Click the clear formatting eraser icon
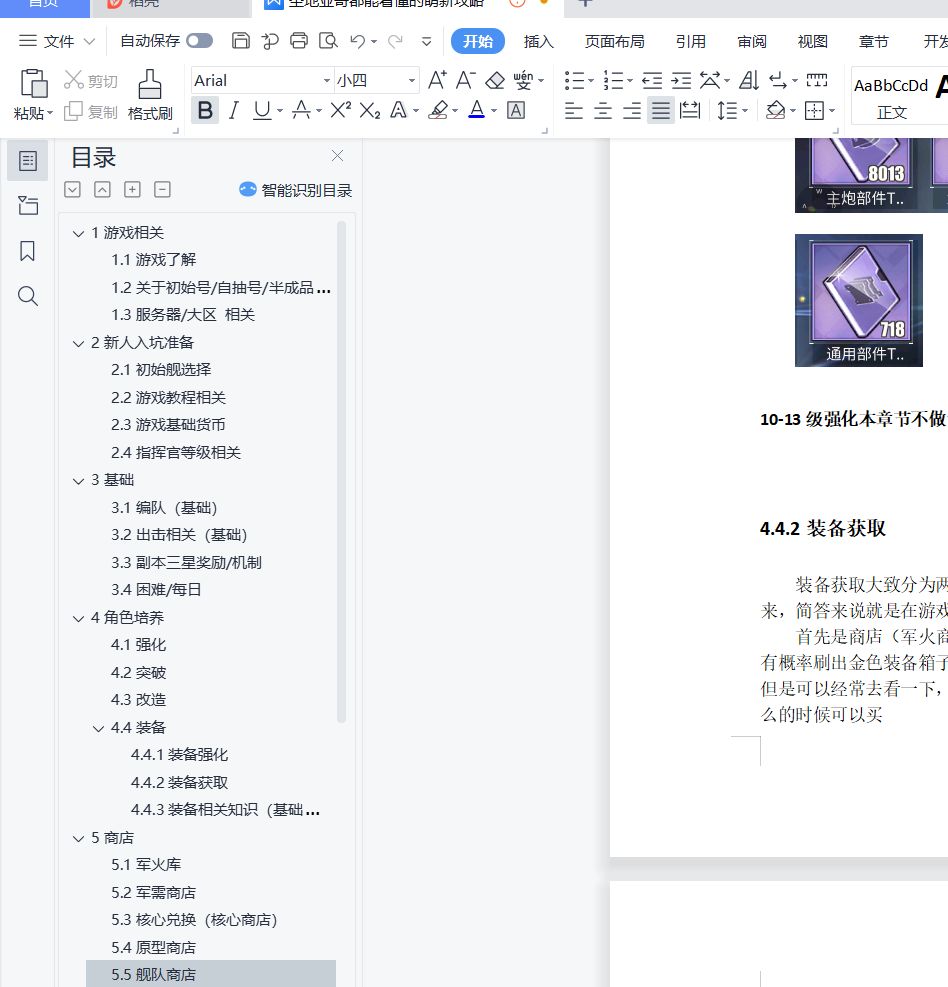This screenshot has width=948, height=987. click(495, 80)
